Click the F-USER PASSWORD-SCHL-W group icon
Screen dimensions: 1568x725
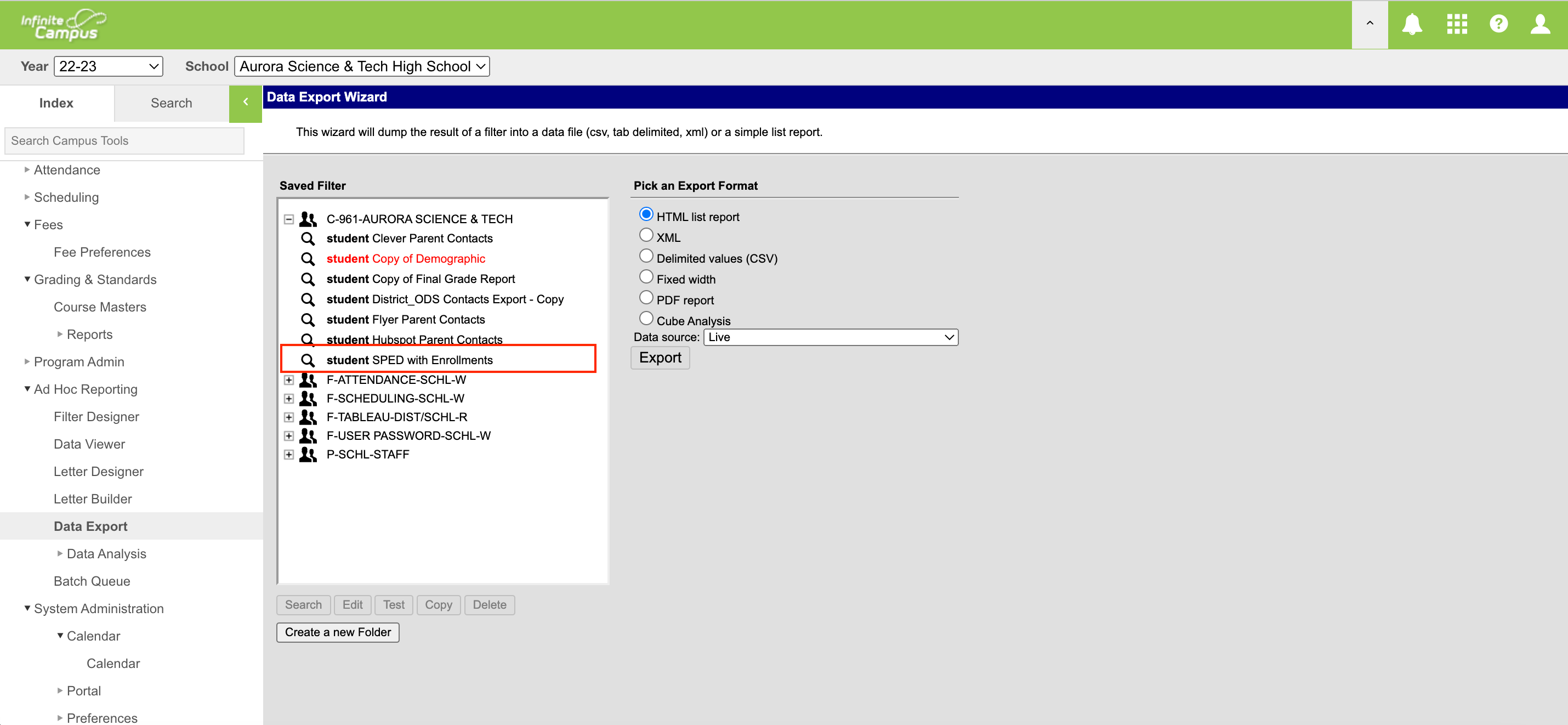[x=308, y=436]
